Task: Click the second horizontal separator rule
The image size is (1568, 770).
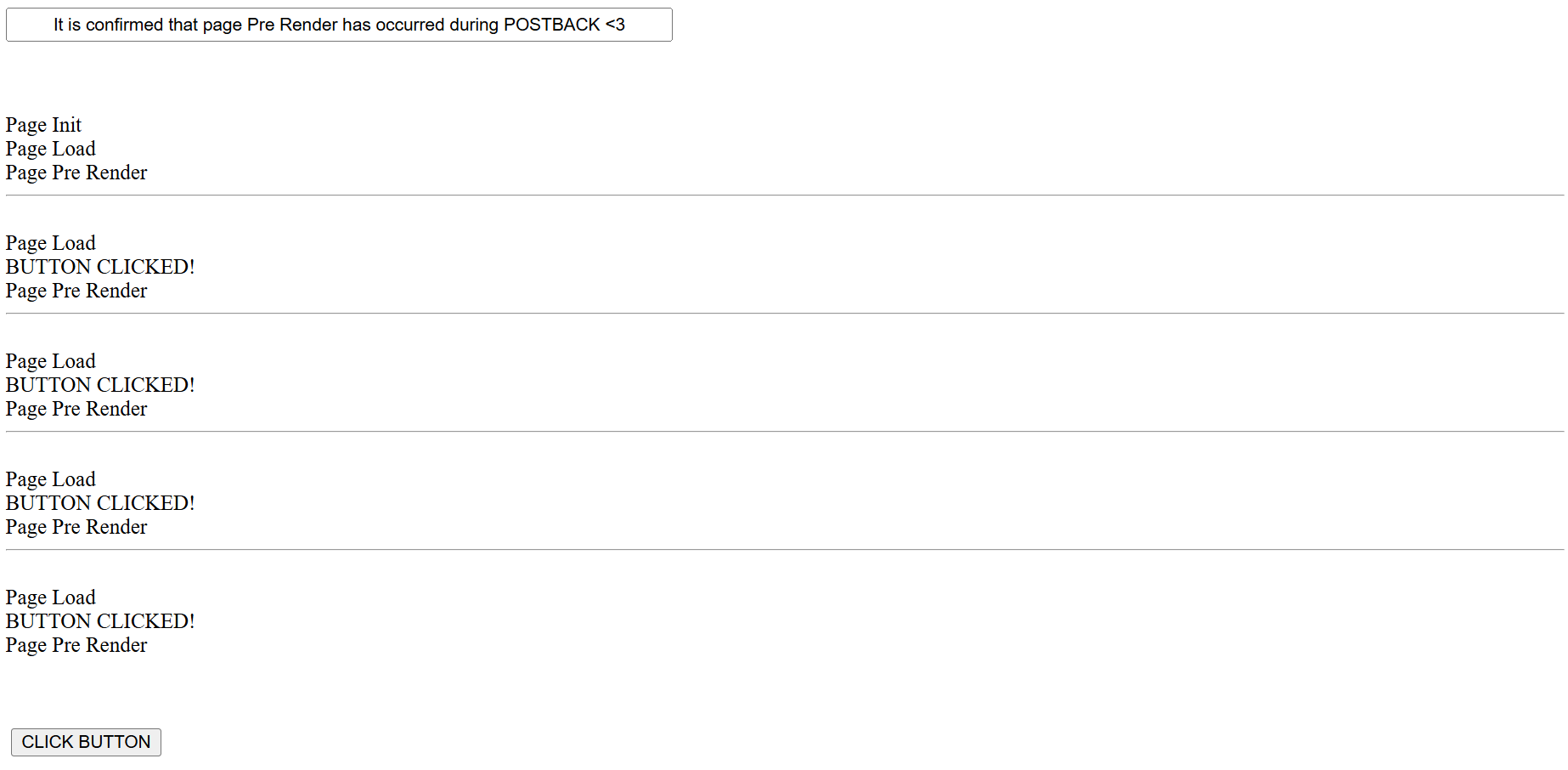Action: pos(785,314)
